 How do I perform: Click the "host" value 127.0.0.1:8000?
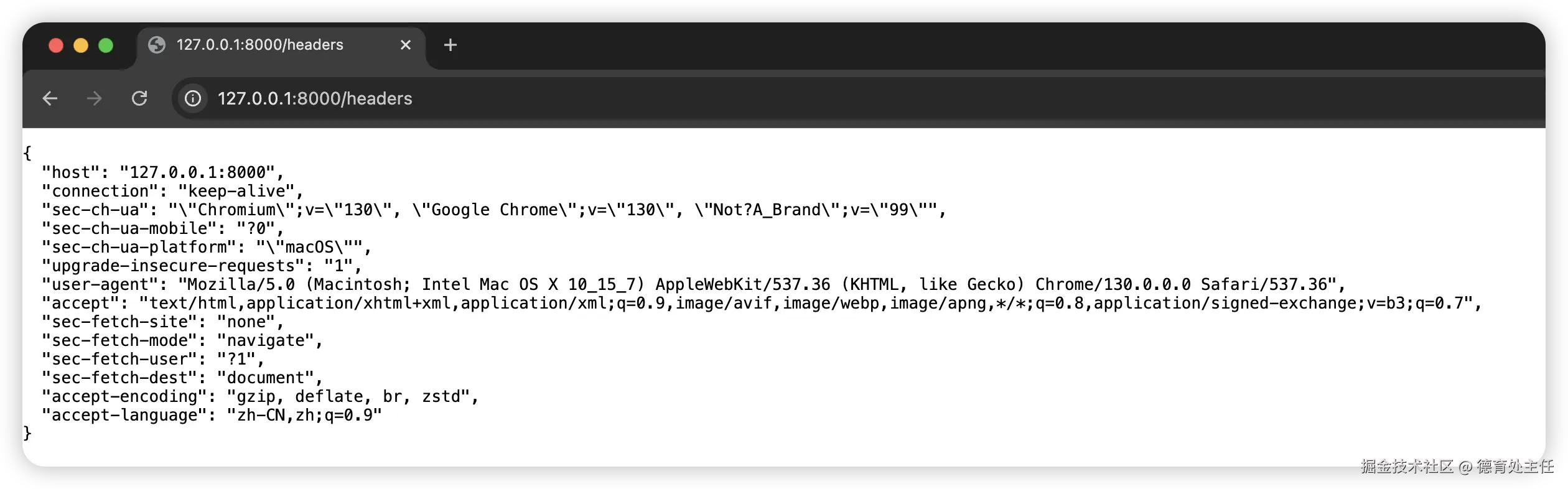point(197,172)
